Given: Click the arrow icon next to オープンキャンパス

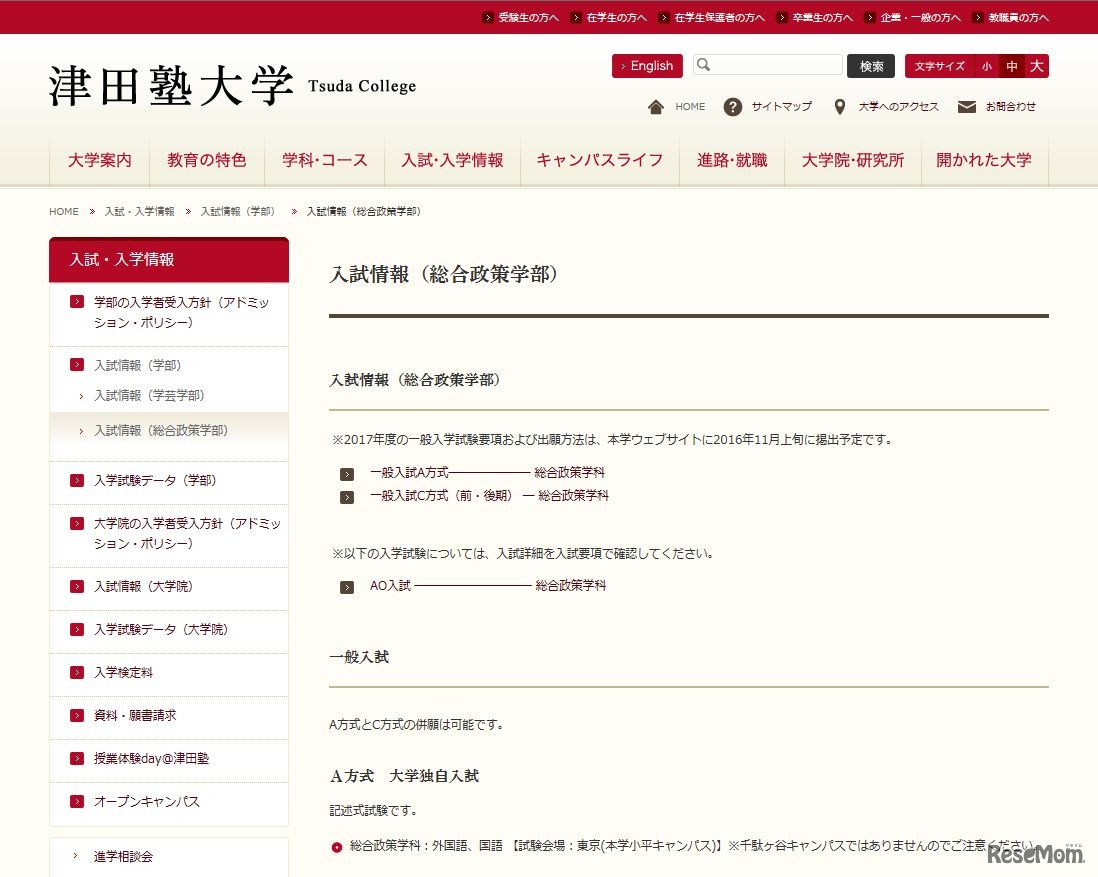Looking at the screenshot, I should tap(77, 801).
